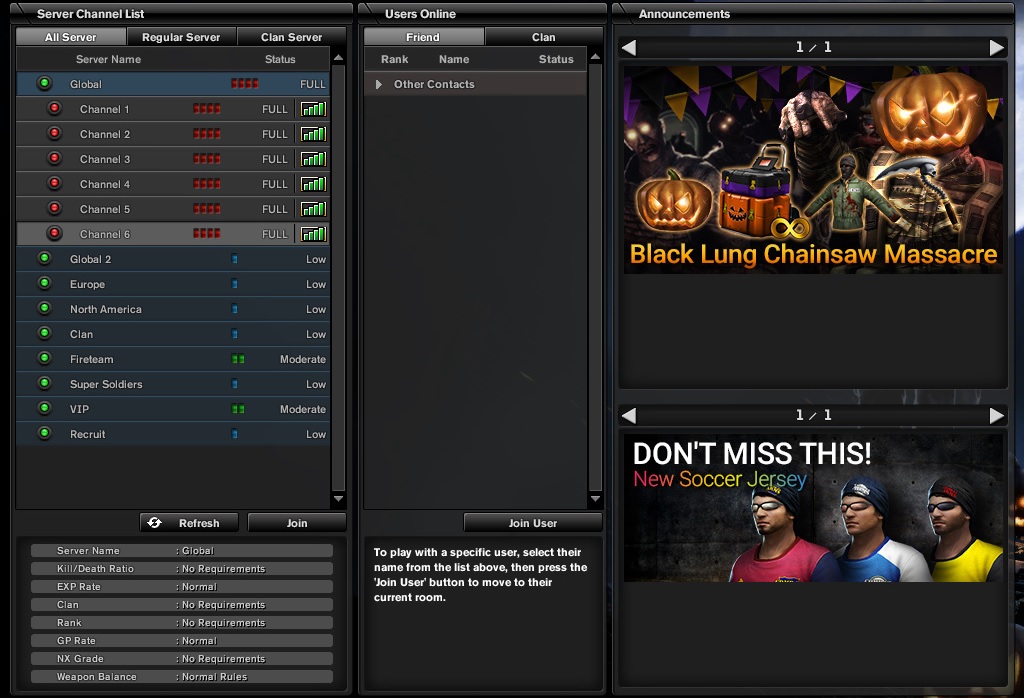Open the Clan Server tab
The image size is (1024, 698).
click(291, 37)
